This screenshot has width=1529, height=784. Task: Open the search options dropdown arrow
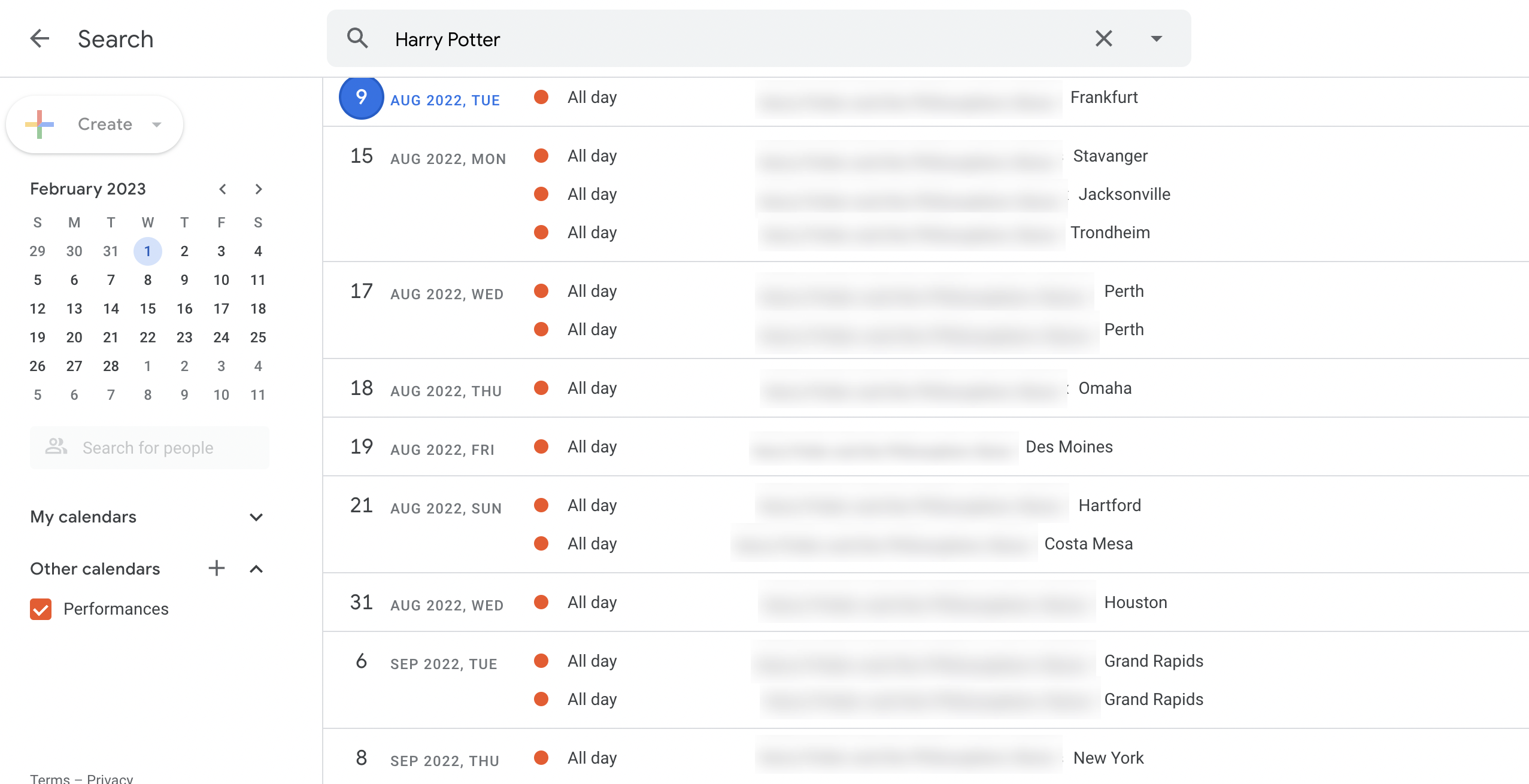tap(1157, 39)
